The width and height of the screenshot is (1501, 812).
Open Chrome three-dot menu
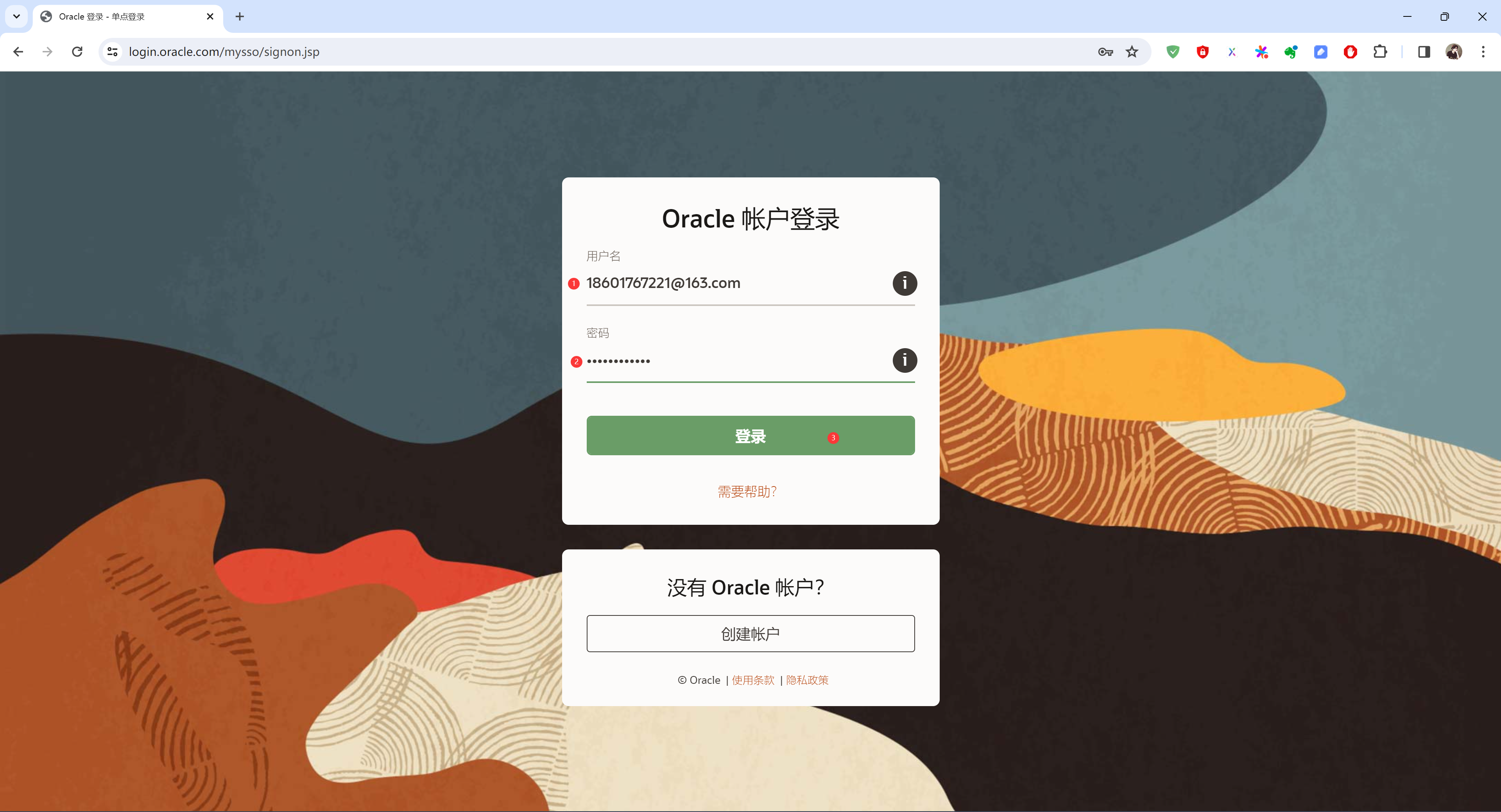pos(1483,52)
